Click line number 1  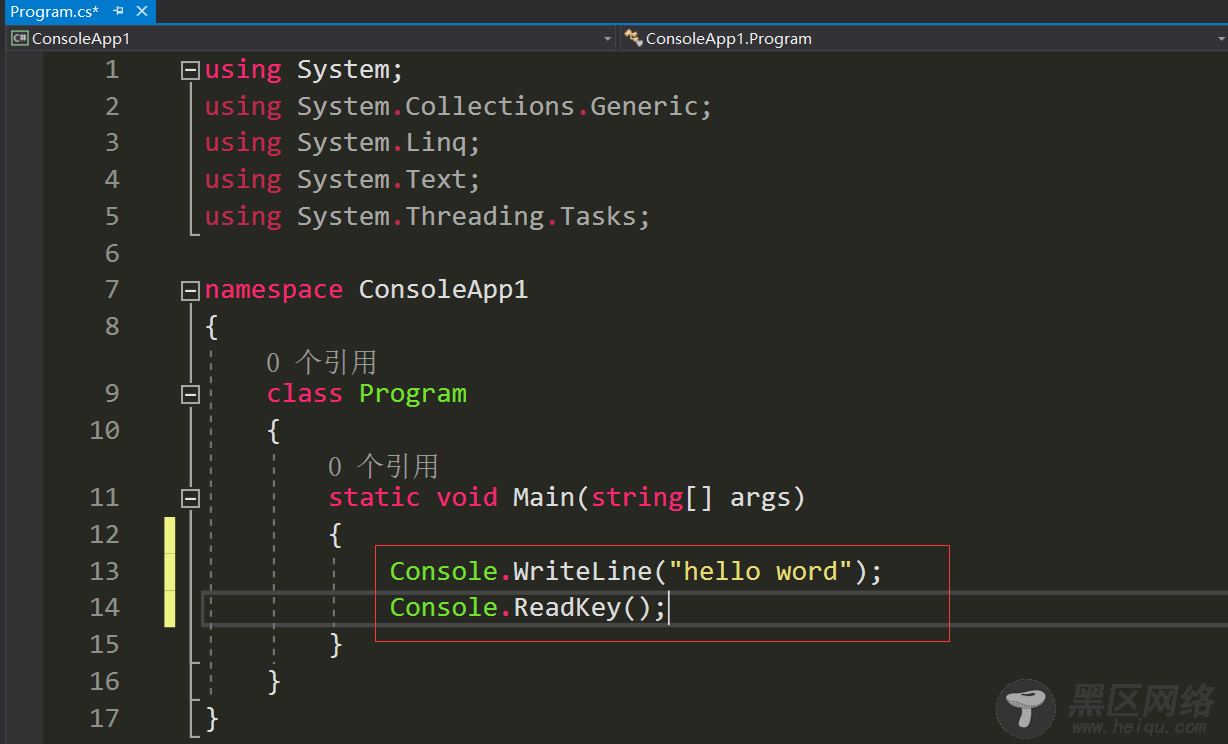(111, 70)
